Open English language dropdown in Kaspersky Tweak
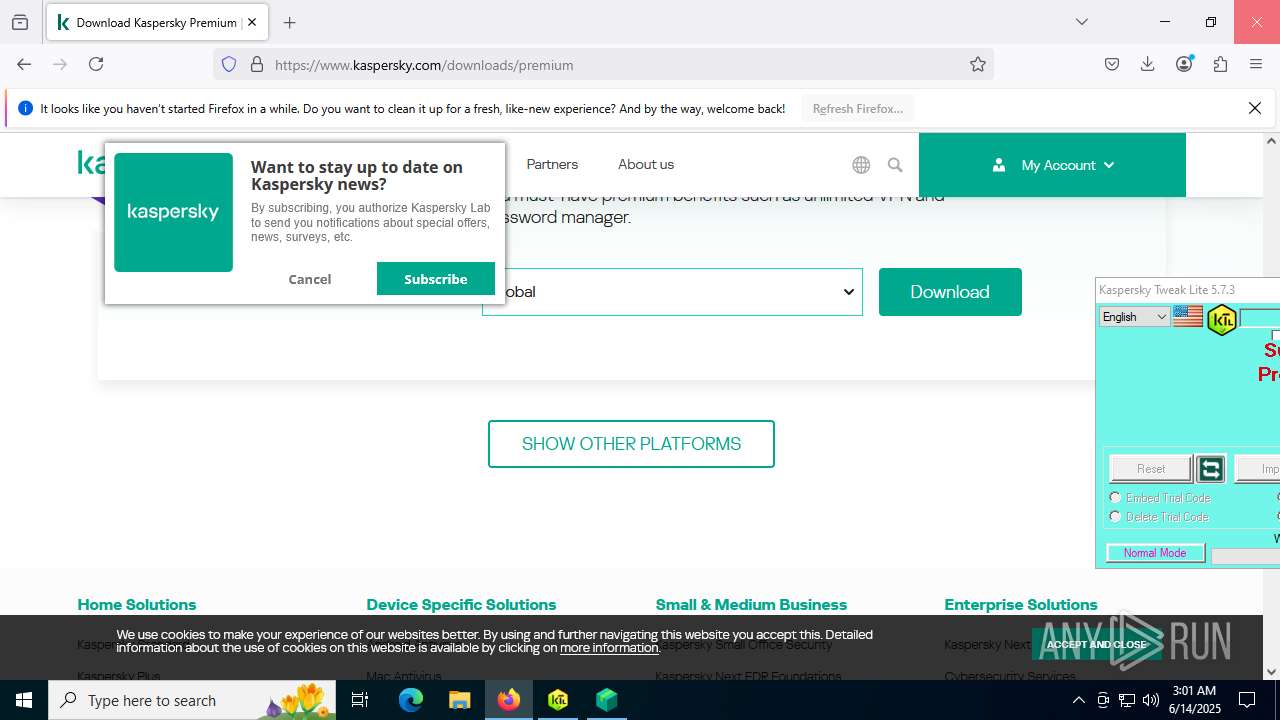This screenshot has width=1280, height=720. click(1134, 317)
